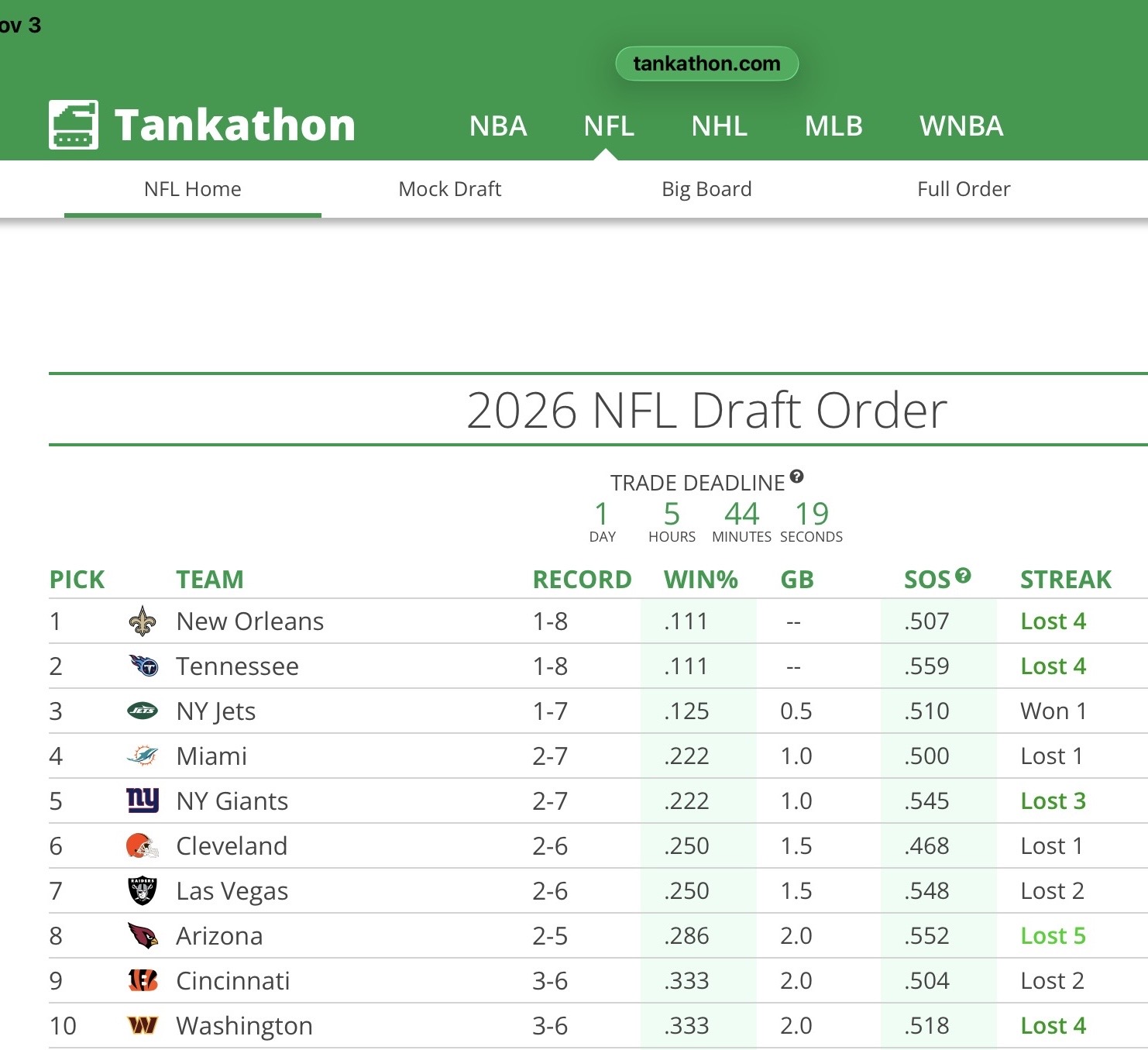This screenshot has width=1148, height=1050.
Task: Click NY Jets' 0.5 games back value
Action: (796, 711)
